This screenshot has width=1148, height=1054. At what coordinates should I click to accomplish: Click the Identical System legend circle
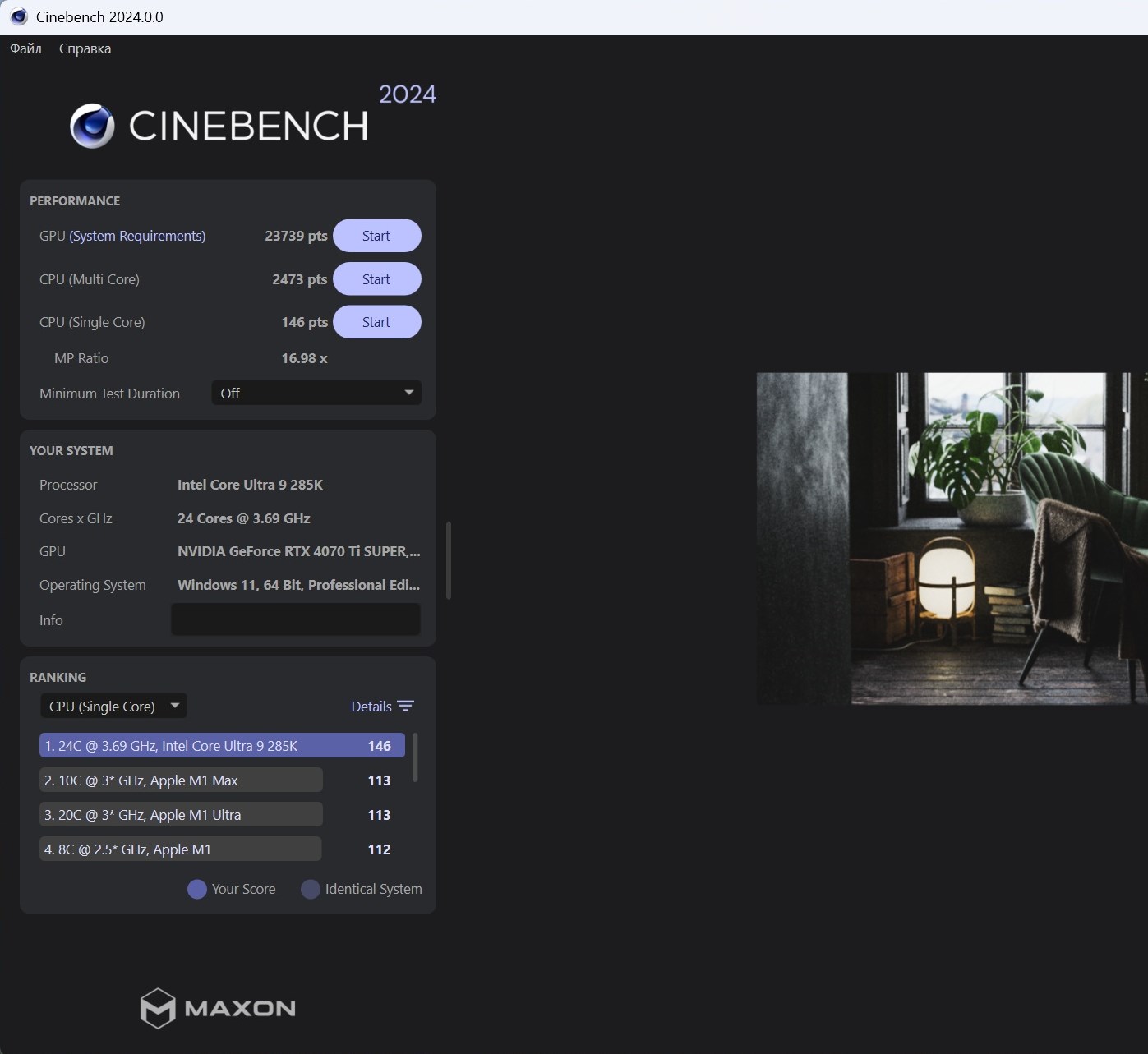(x=311, y=890)
